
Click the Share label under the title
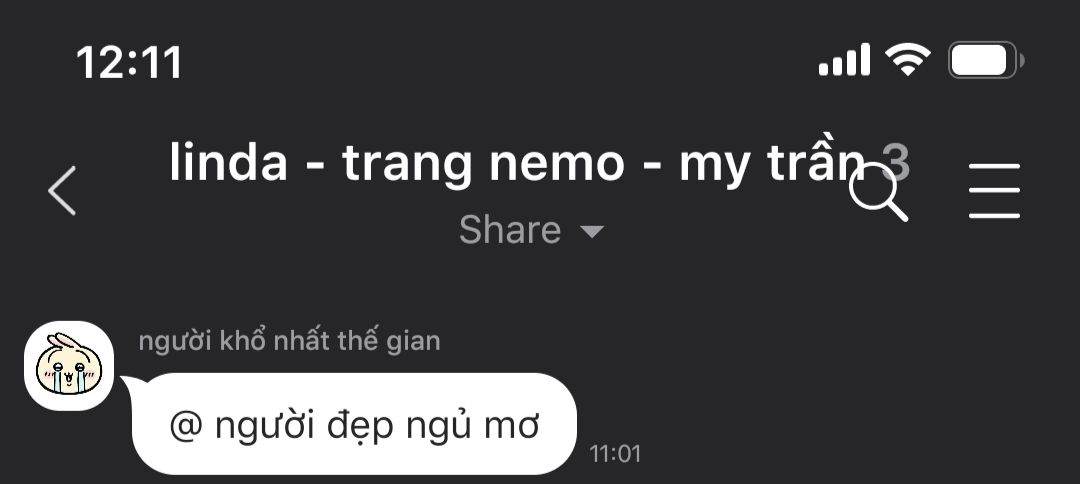pos(510,230)
